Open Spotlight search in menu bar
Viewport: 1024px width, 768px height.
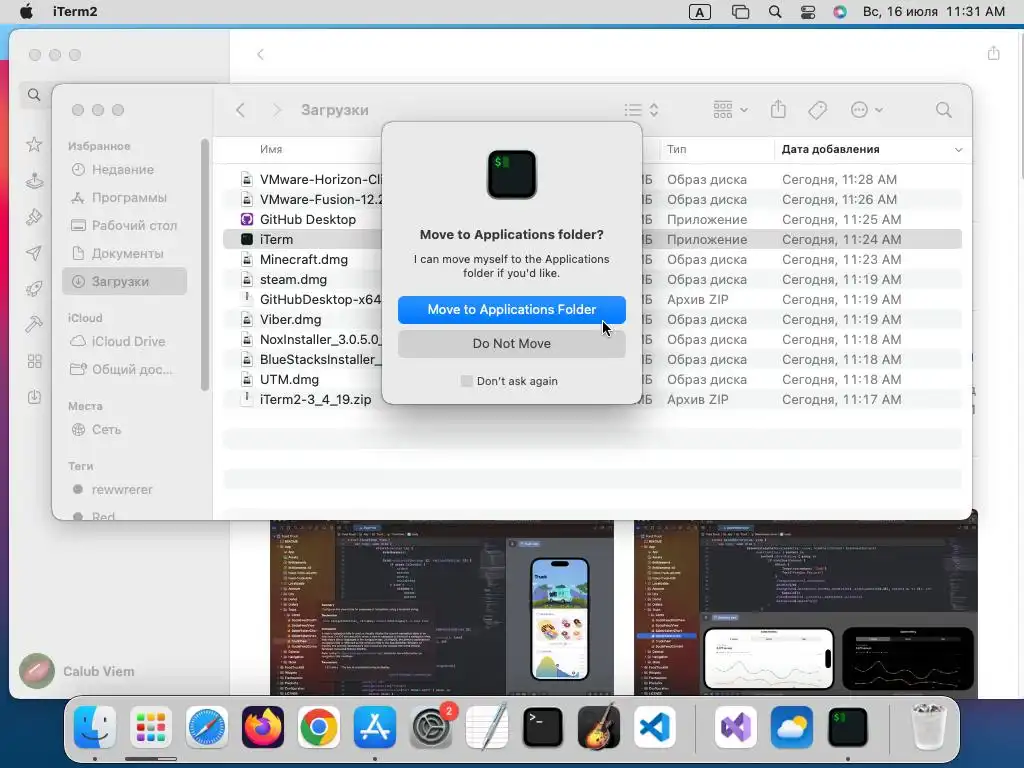[x=775, y=11]
